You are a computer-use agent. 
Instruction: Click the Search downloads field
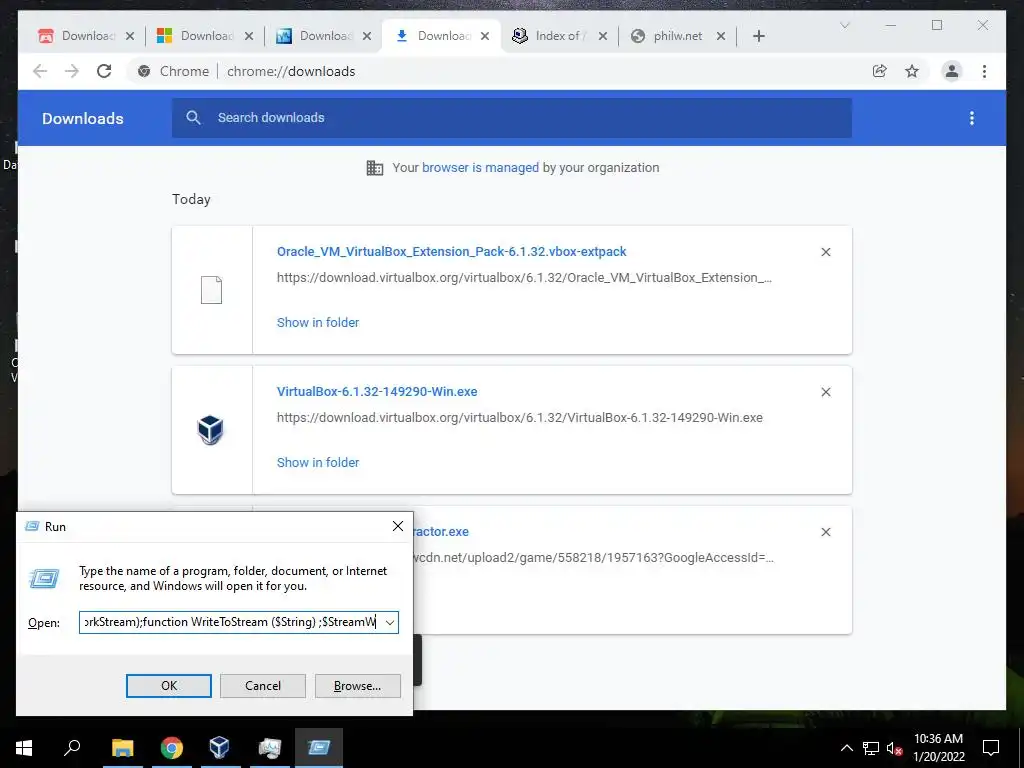(511, 118)
